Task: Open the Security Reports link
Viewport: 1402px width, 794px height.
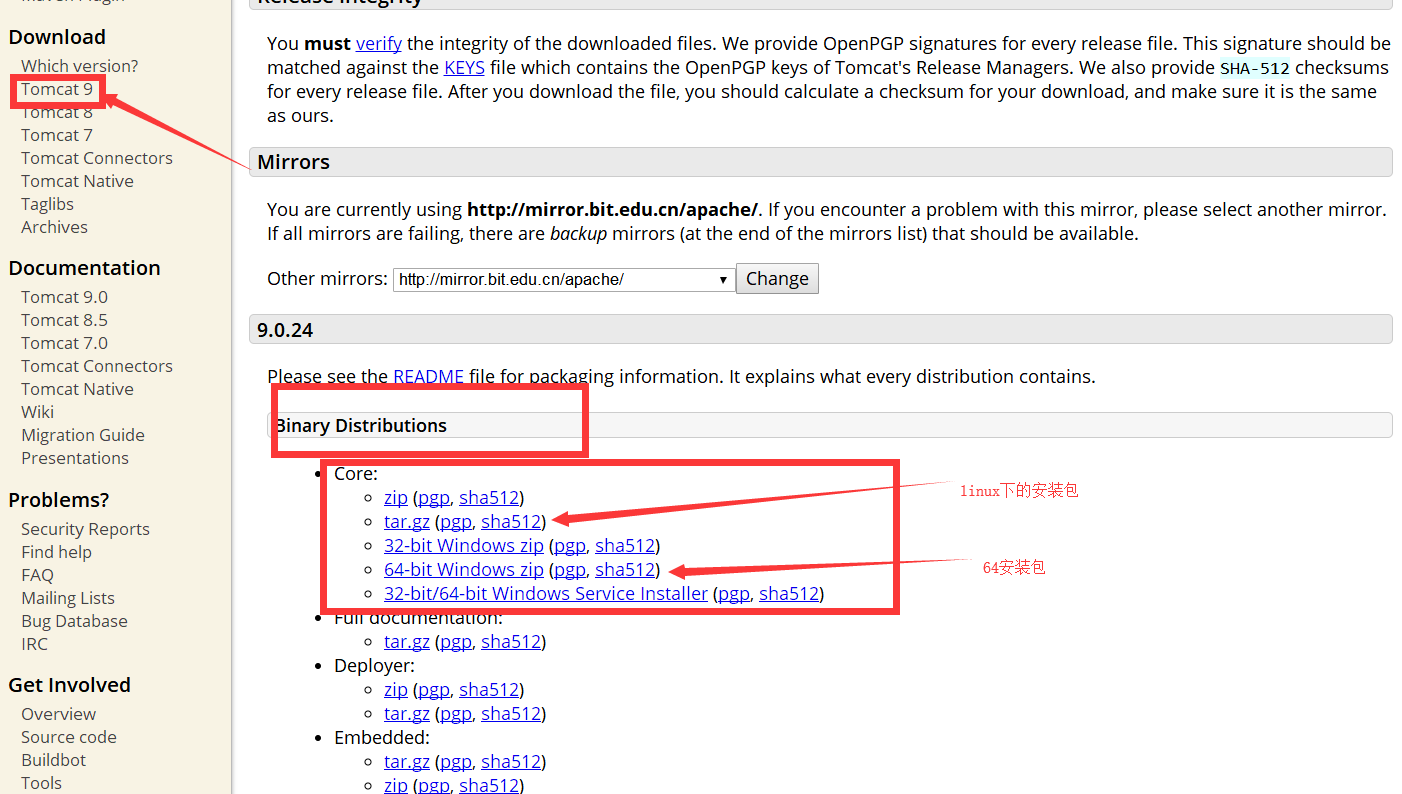Action: click(85, 529)
